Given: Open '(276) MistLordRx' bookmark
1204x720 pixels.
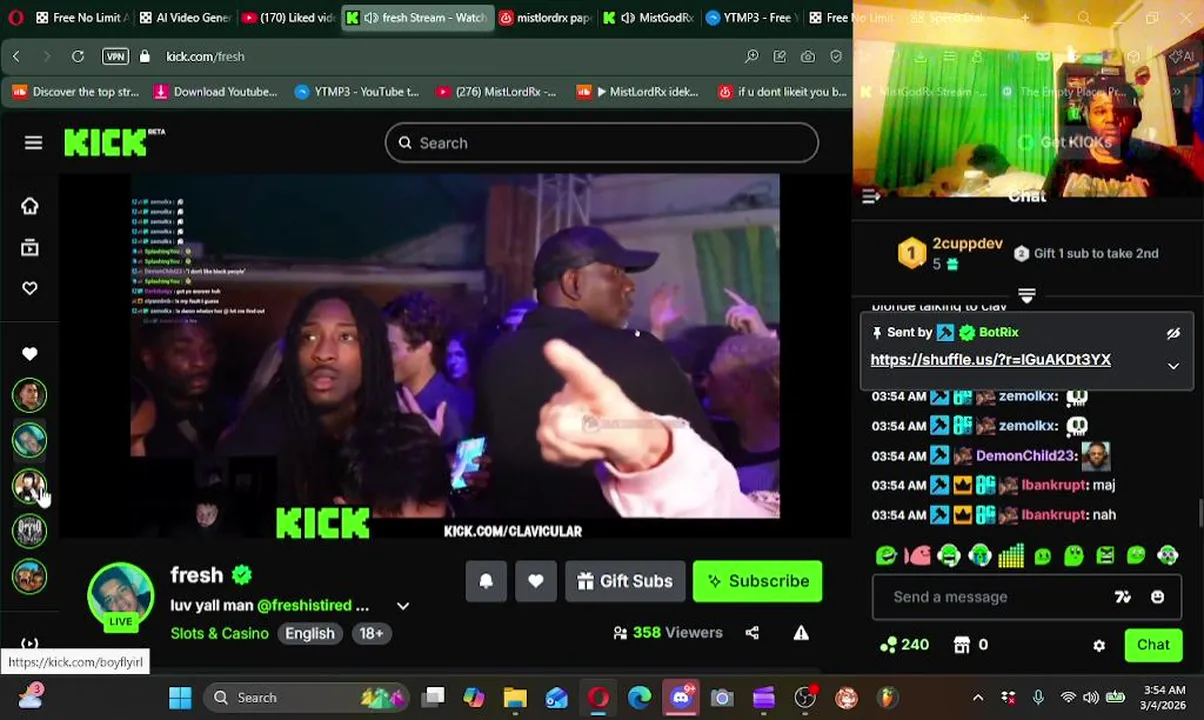Looking at the screenshot, I should [x=496, y=92].
